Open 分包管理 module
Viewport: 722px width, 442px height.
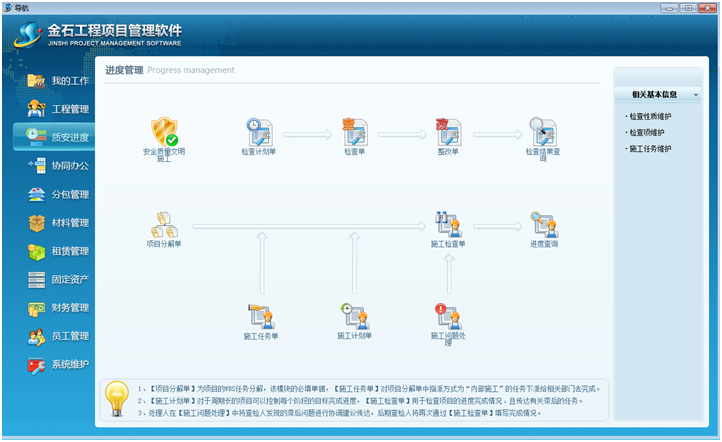pos(58,194)
